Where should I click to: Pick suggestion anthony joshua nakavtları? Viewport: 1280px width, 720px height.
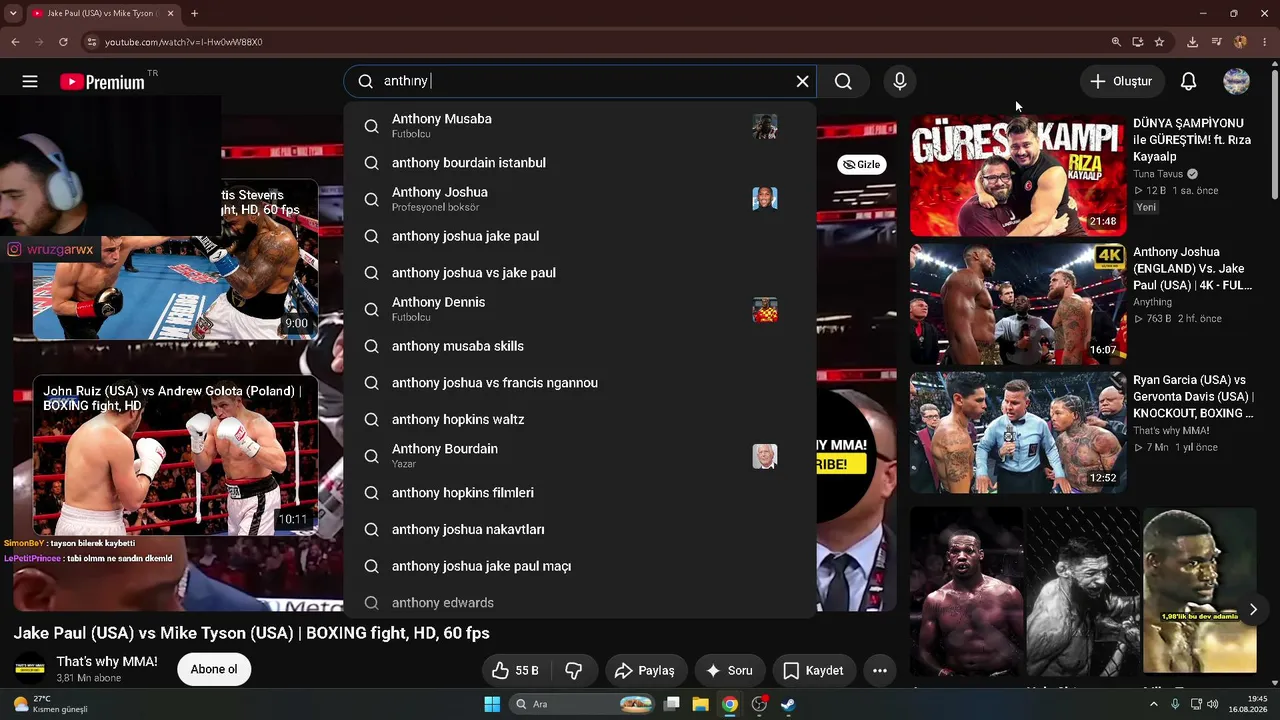[x=580, y=530]
